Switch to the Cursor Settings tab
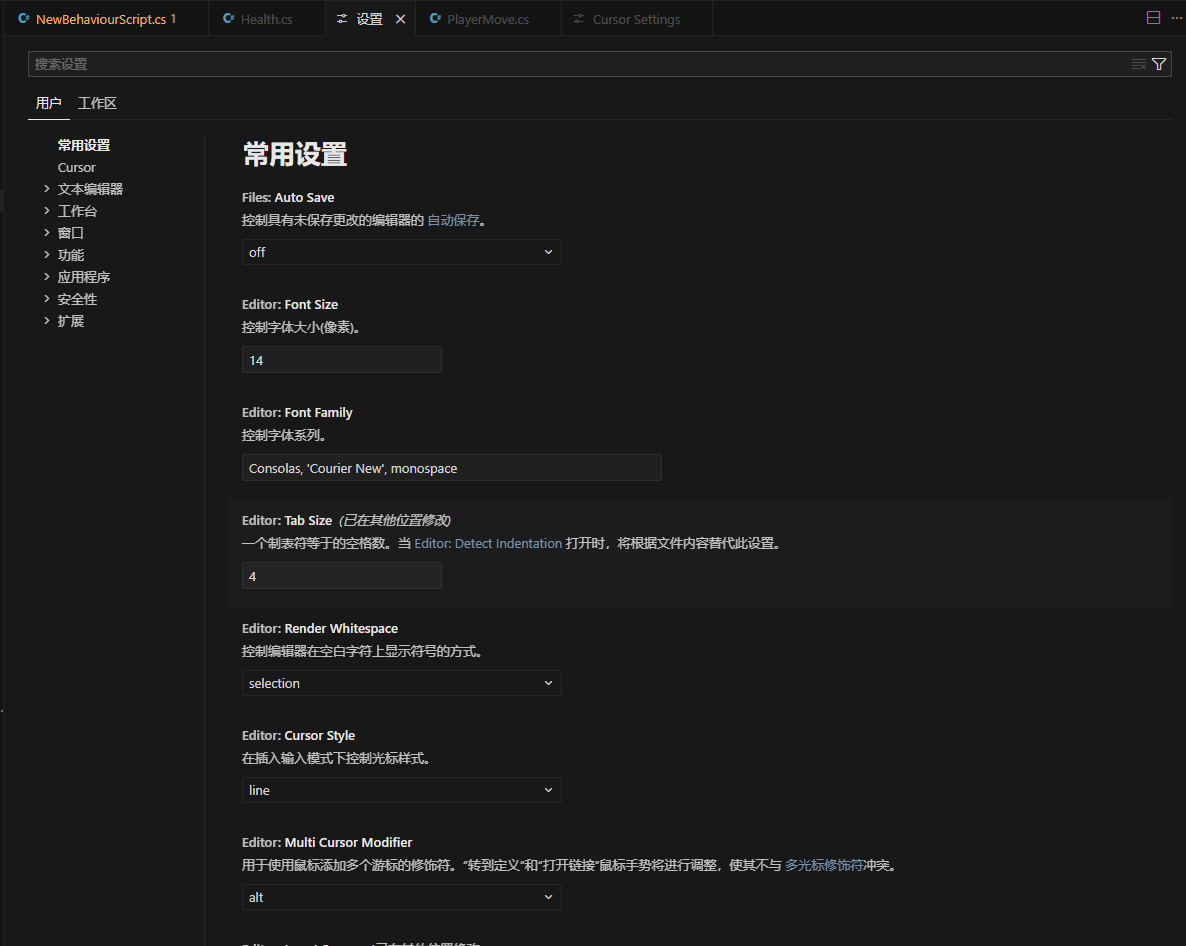1186x946 pixels. pyautogui.click(x=636, y=19)
